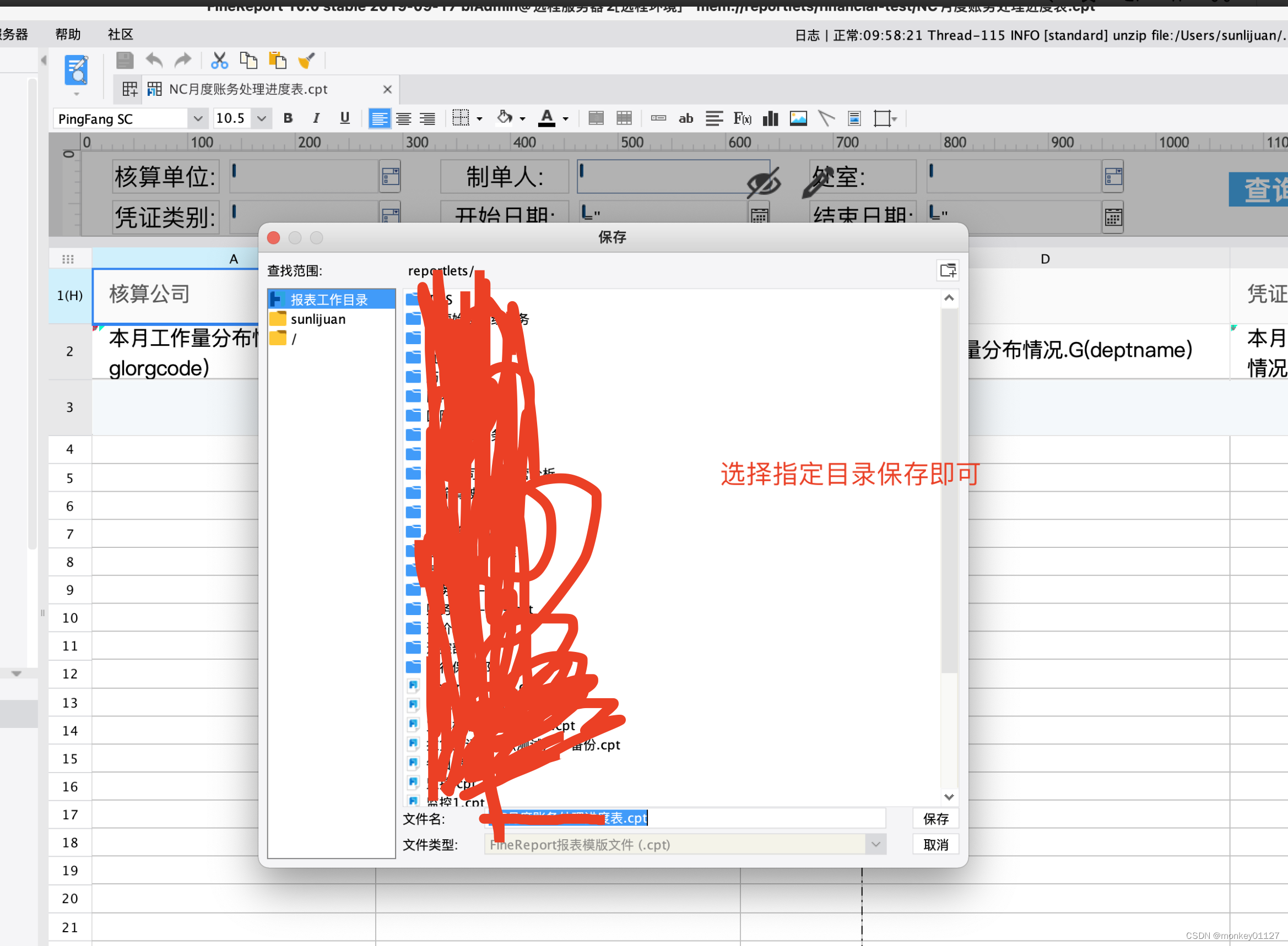Click the blue 查询 button in parameter pane
The height and width of the screenshot is (946, 1288).
(1259, 189)
